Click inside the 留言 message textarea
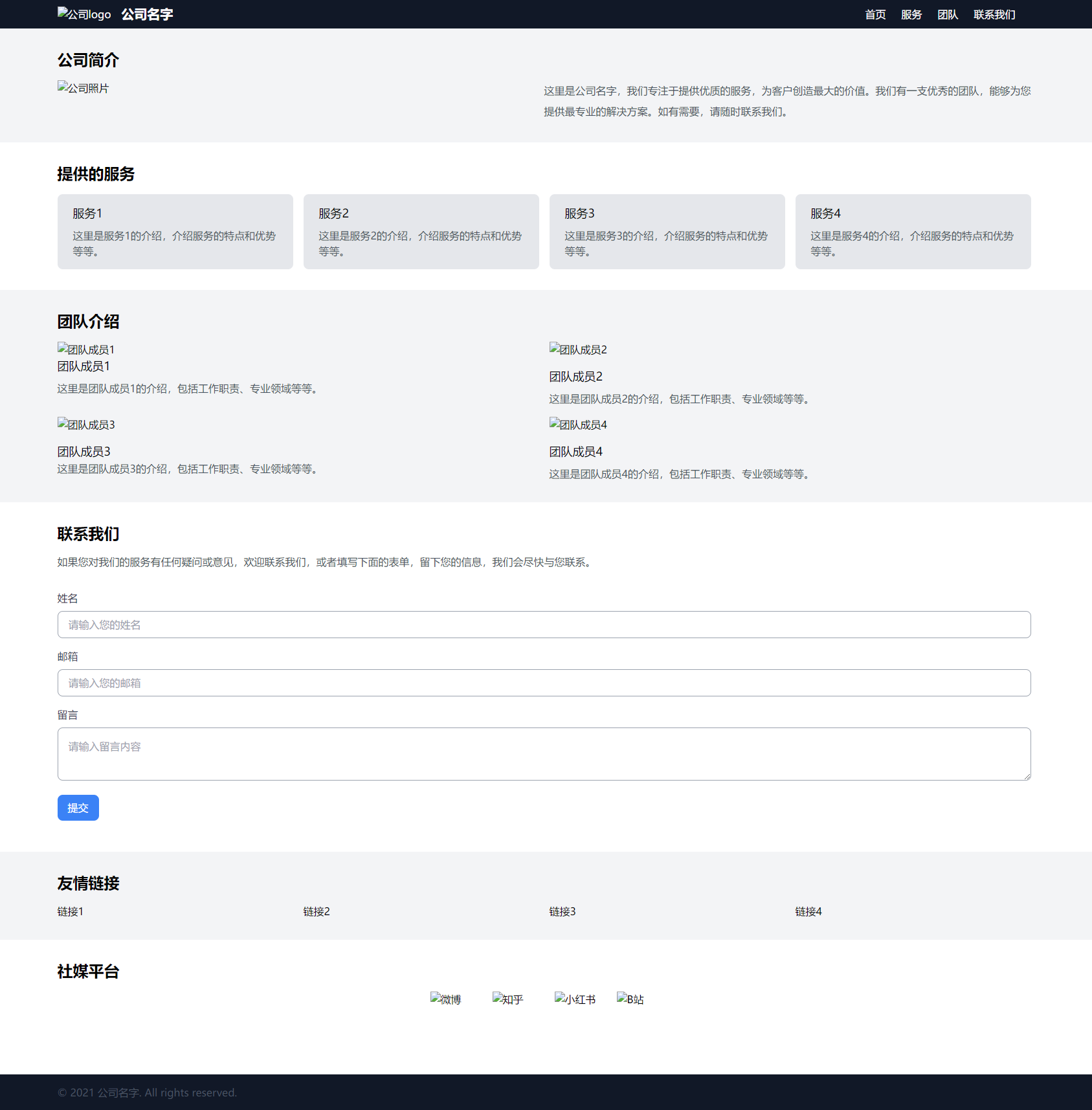This screenshot has height=1110, width=1092. 544,754
